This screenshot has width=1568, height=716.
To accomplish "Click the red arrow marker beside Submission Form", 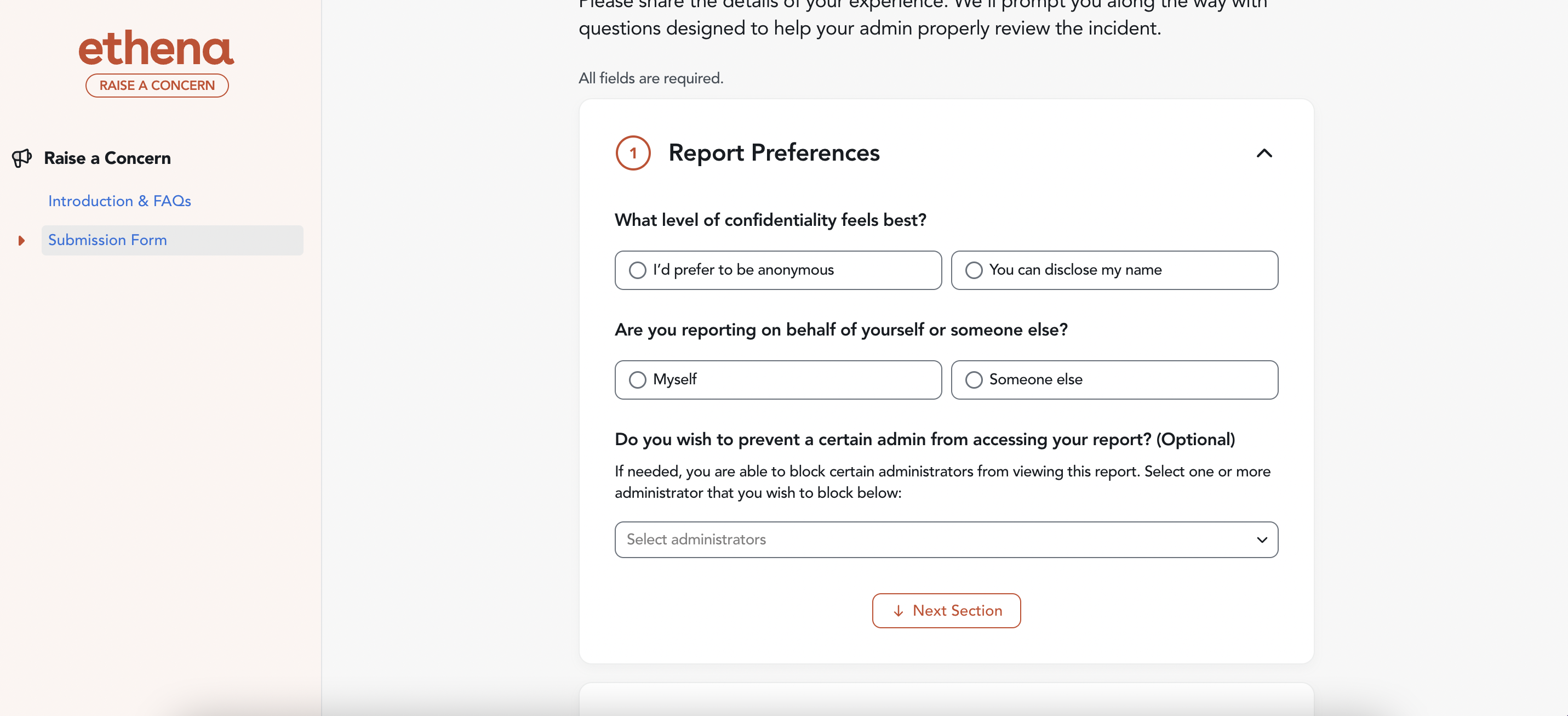I will click(21, 241).
